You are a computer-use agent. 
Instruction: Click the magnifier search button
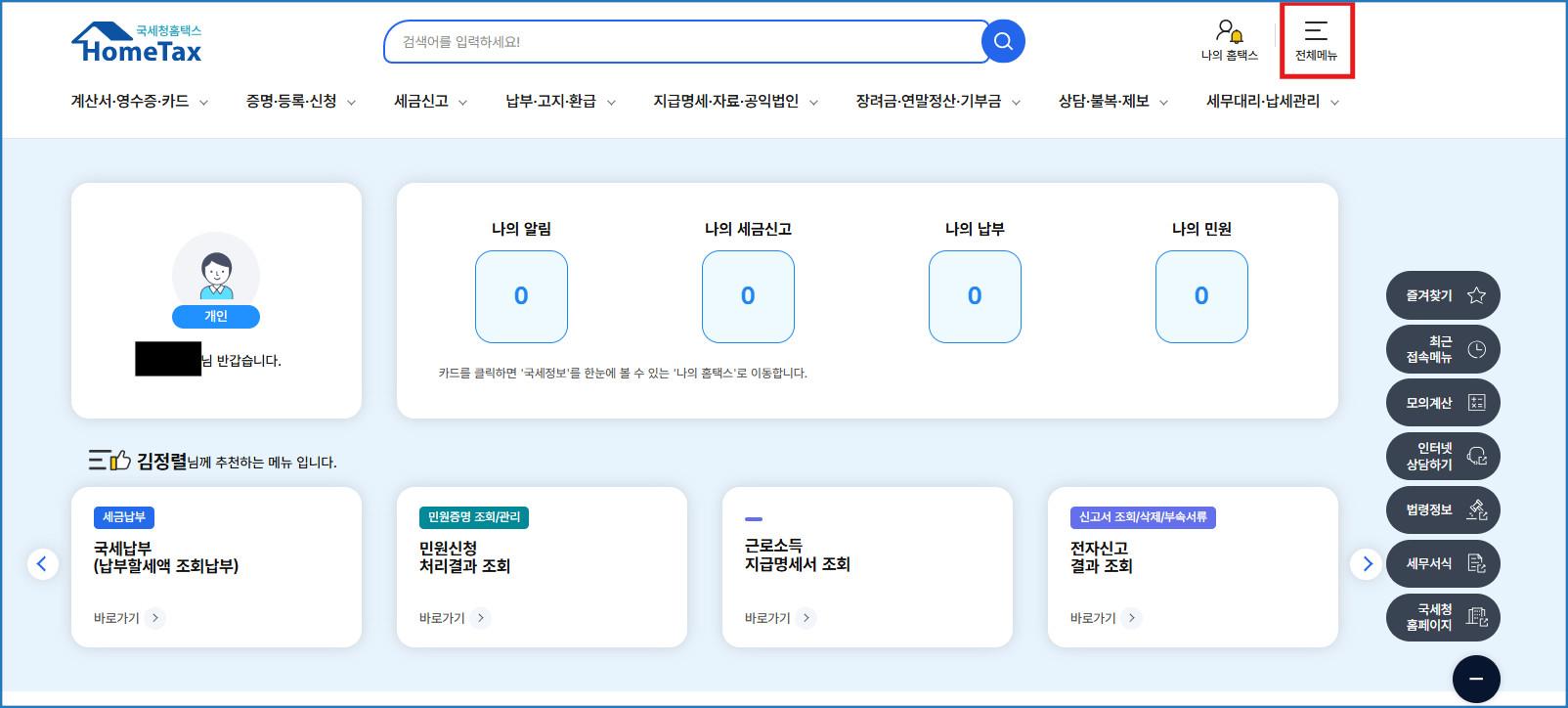pos(1003,41)
